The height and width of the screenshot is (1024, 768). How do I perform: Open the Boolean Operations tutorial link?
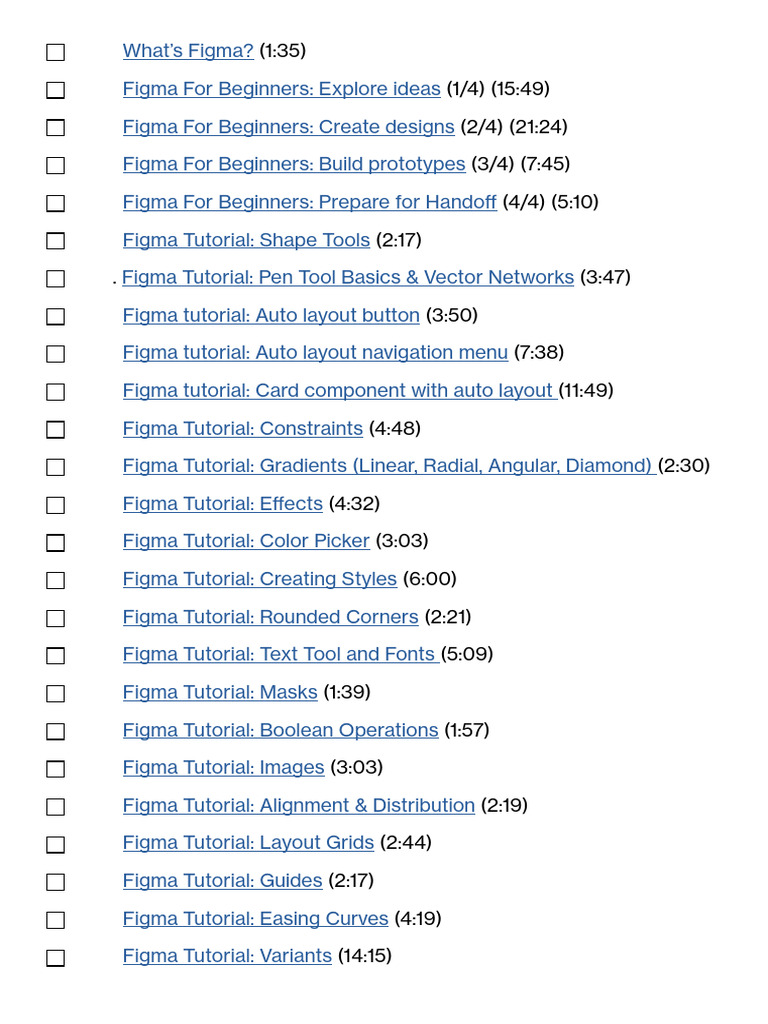click(x=280, y=730)
